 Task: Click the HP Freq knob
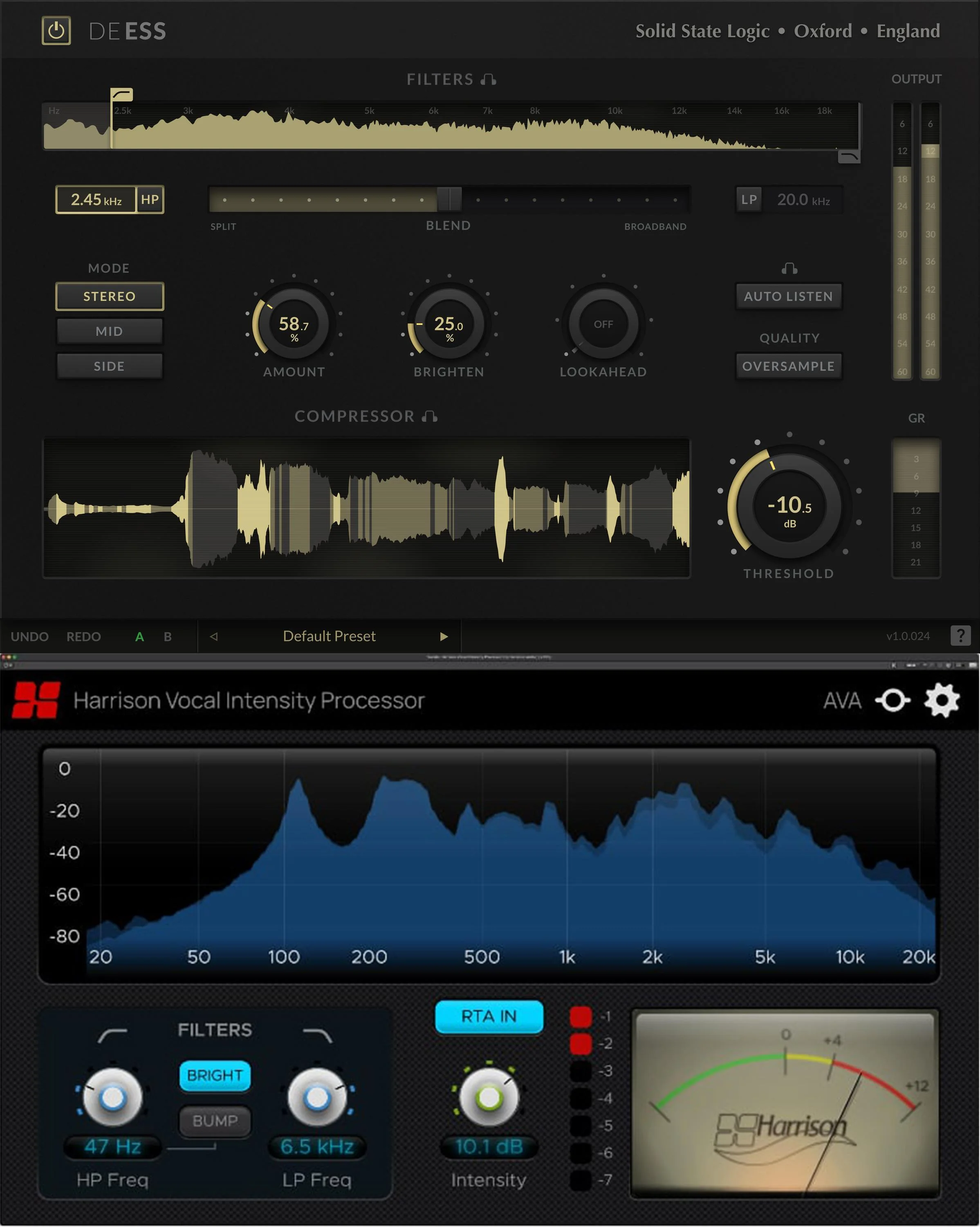click(112, 1097)
